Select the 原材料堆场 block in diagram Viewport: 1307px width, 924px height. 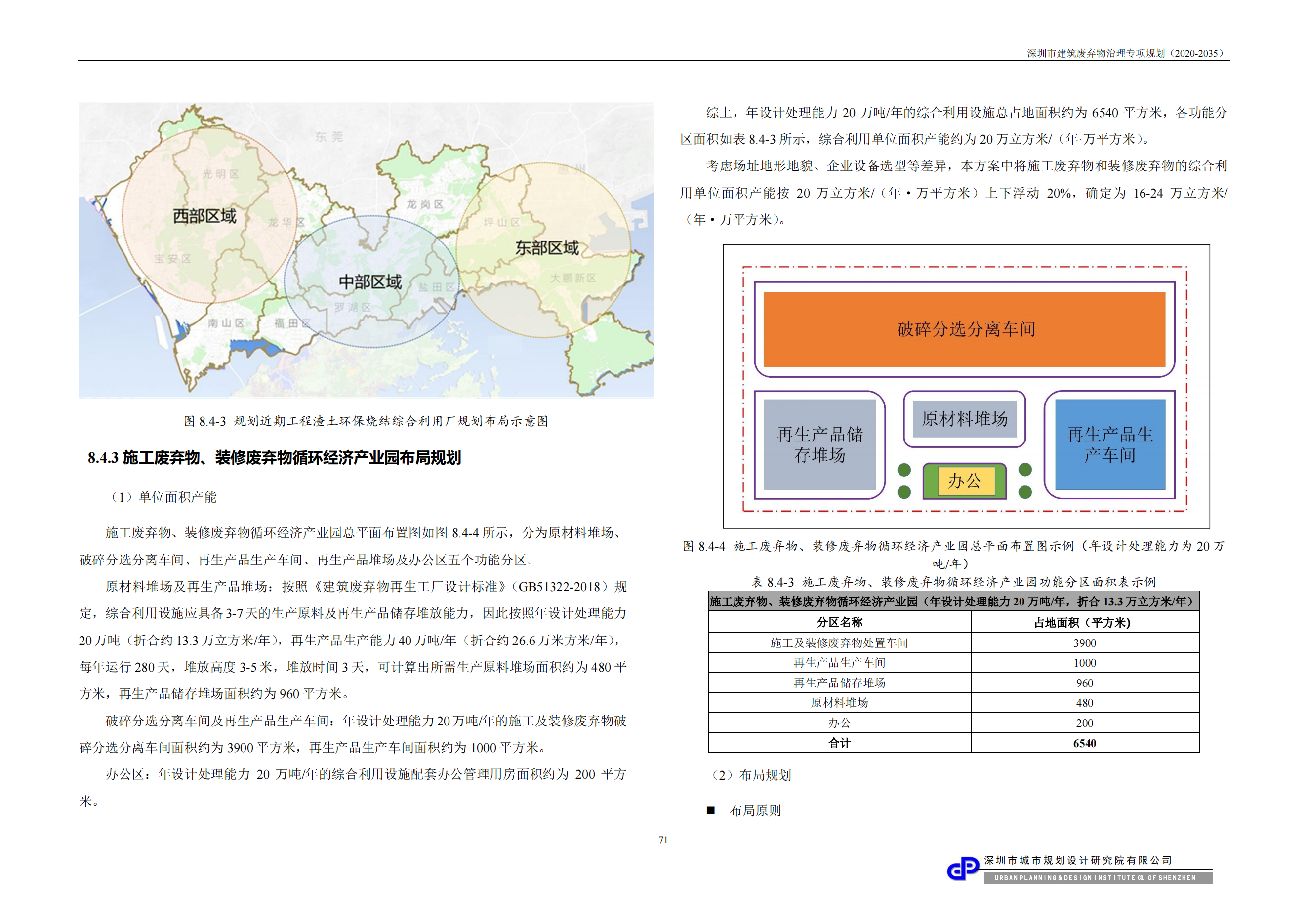[x=964, y=419]
